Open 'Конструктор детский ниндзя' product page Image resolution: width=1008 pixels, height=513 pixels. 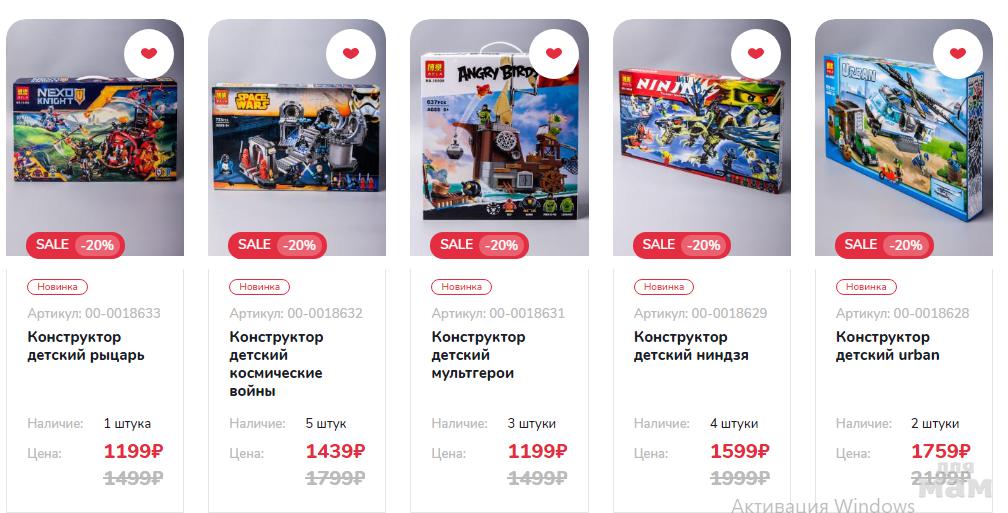click(691, 346)
